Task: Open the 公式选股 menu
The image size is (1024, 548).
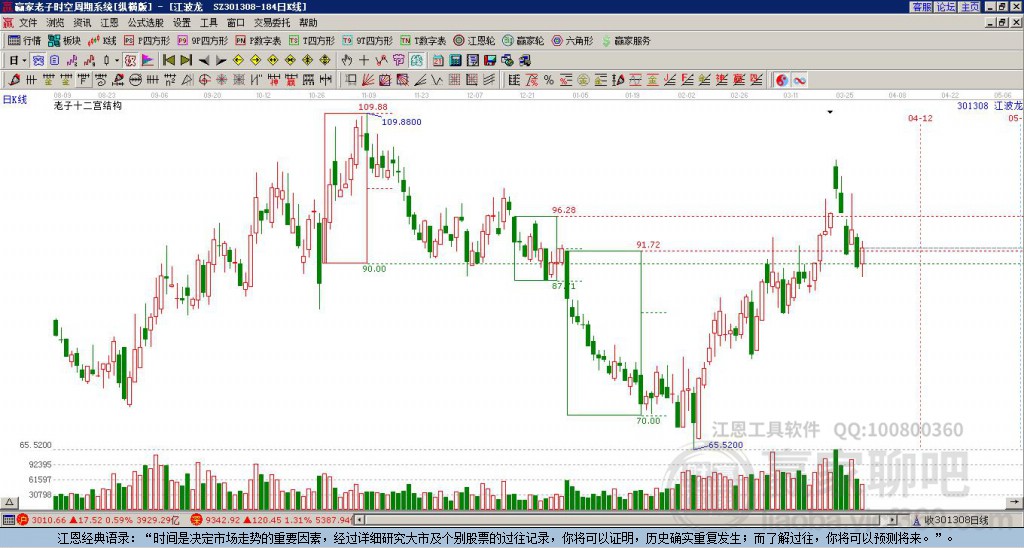Action: 146,23
